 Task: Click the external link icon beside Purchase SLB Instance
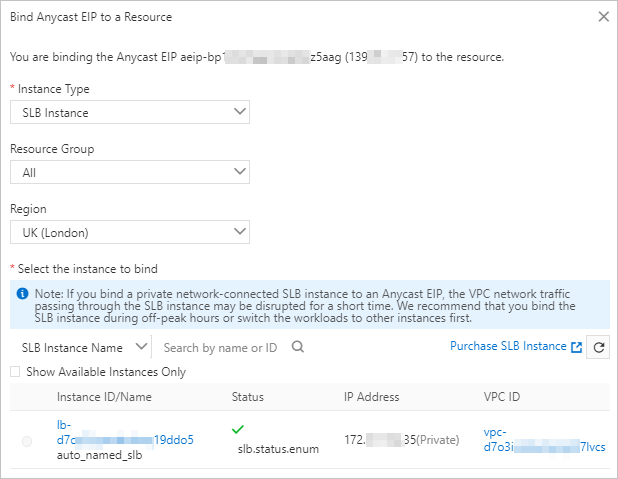tap(576, 347)
